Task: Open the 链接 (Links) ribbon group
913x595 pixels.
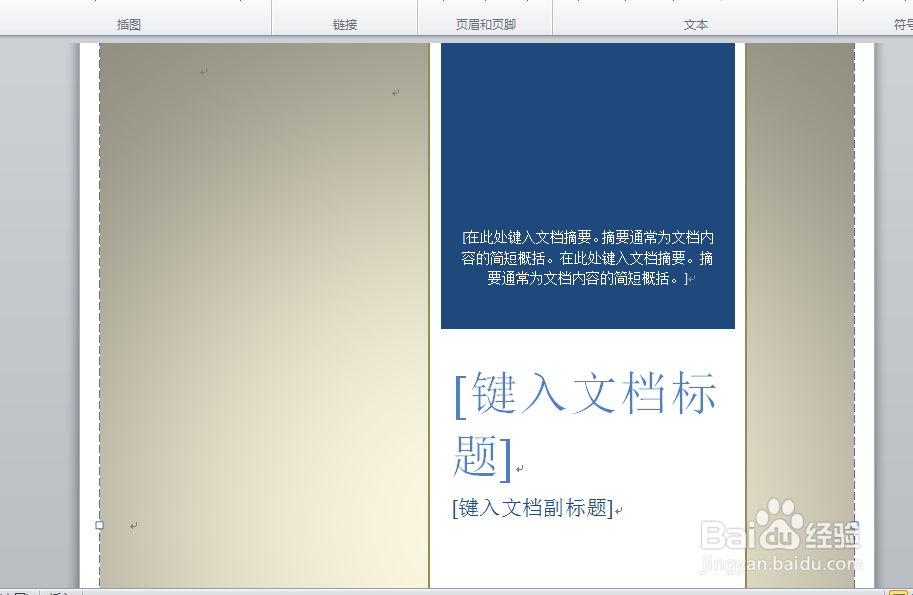Action: click(344, 23)
